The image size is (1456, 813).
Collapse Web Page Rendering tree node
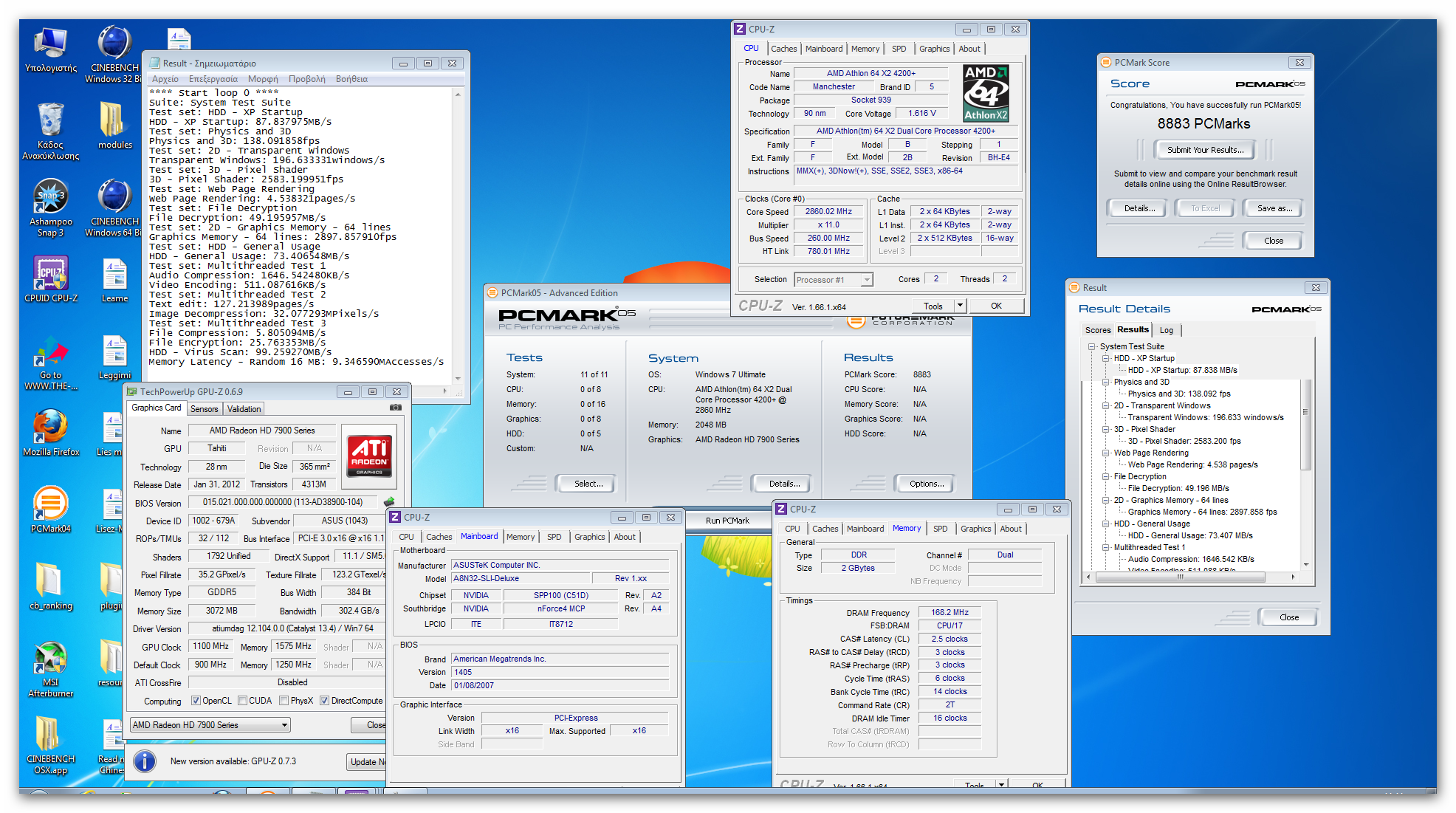coord(1106,453)
